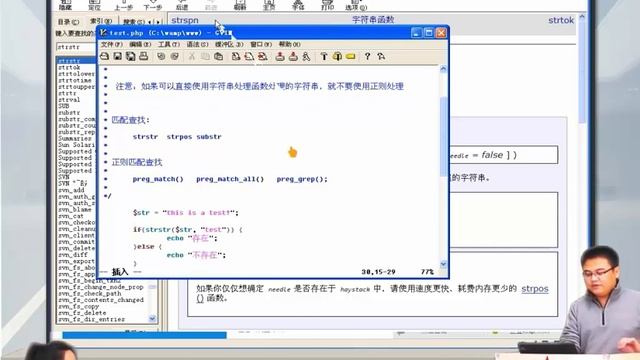Click the Jump to Tag yellow icon
This screenshot has height=360, width=640.
(x=351, y=56)
